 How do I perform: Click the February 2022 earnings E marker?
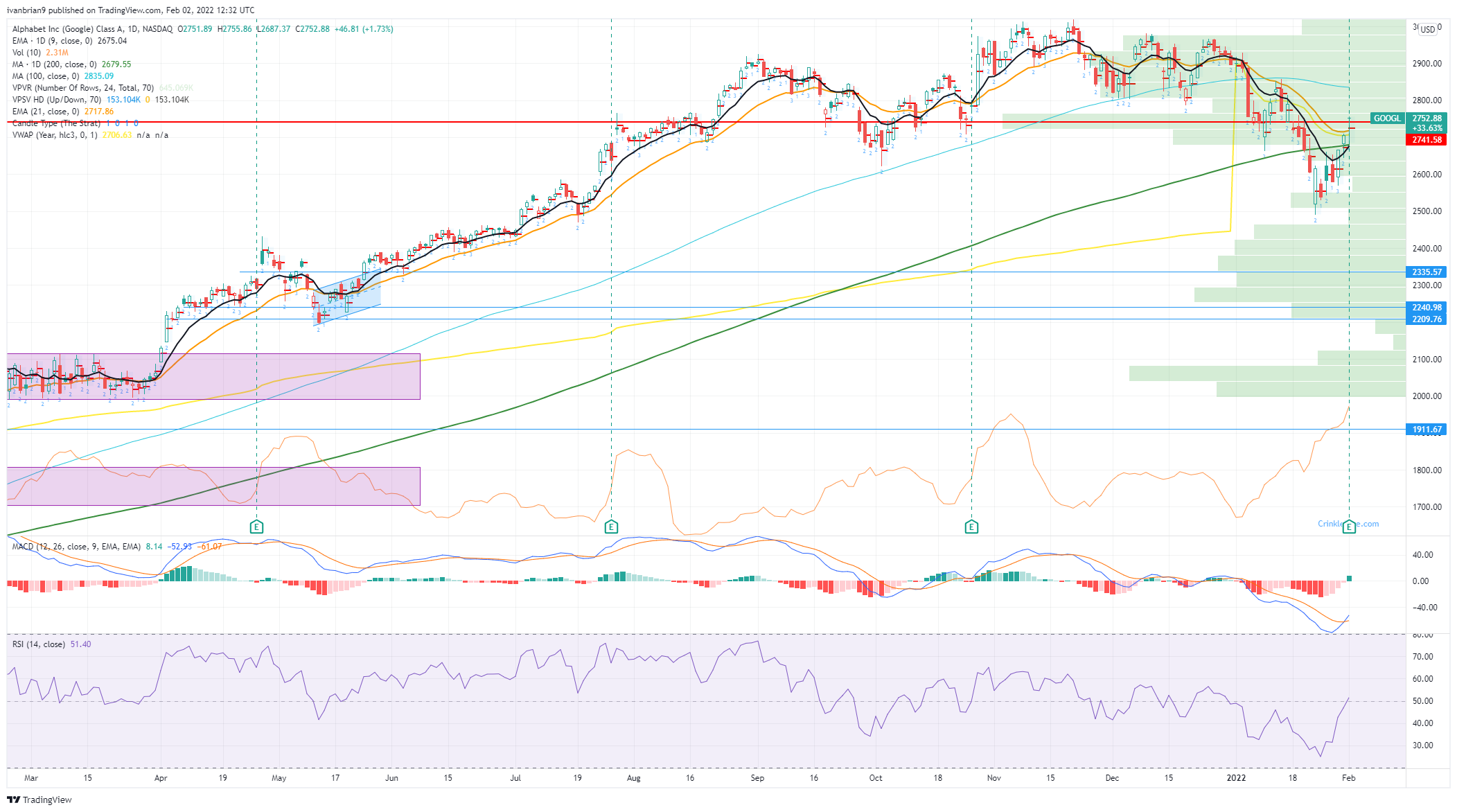pyautogui.click(x=1349, y=527)
